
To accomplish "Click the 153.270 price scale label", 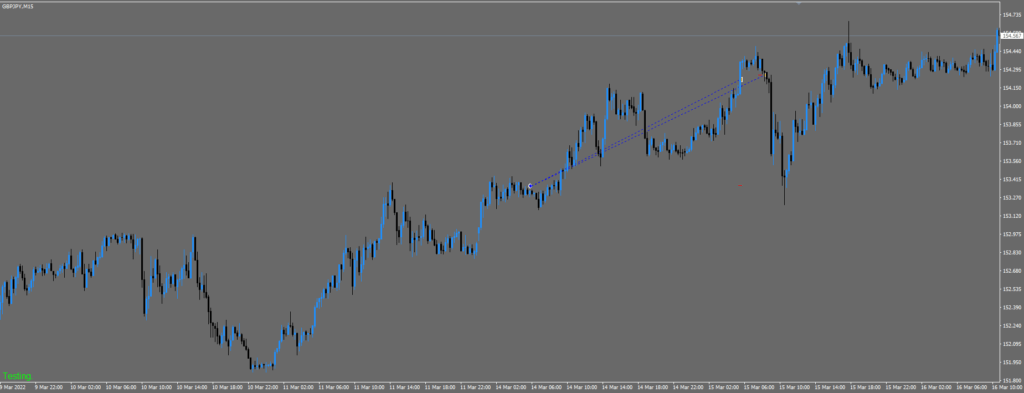I will pos(1012,197).
